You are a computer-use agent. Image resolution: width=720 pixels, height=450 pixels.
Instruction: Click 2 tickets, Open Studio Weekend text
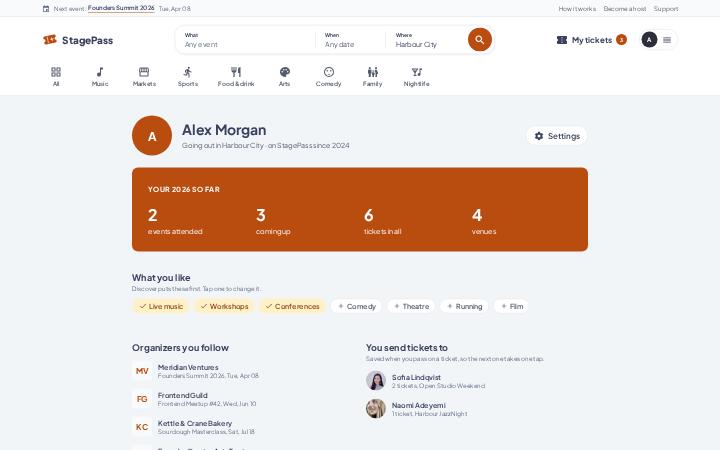pos(438,386)
